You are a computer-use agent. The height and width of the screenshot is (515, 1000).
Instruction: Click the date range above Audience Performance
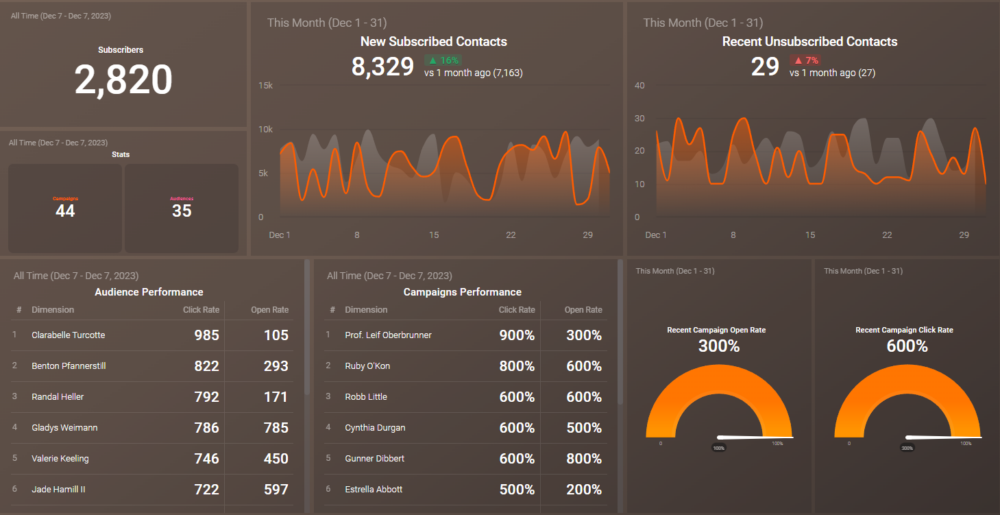(76, 276)
